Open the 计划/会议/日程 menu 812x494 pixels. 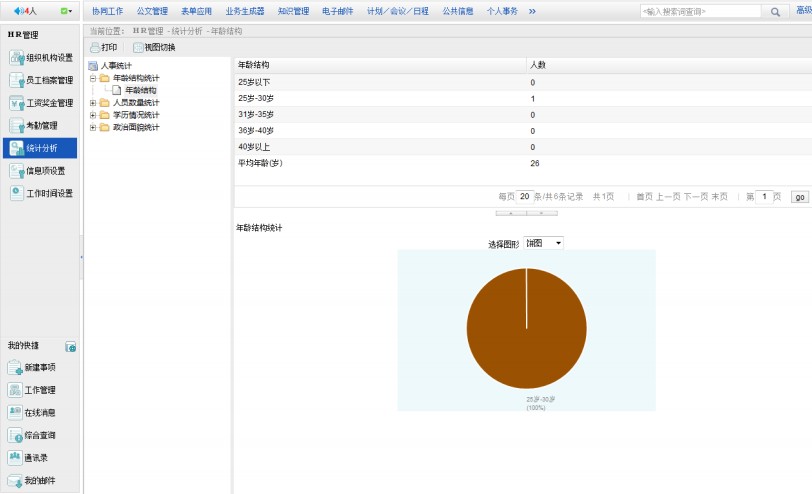[x=398, y=11]
